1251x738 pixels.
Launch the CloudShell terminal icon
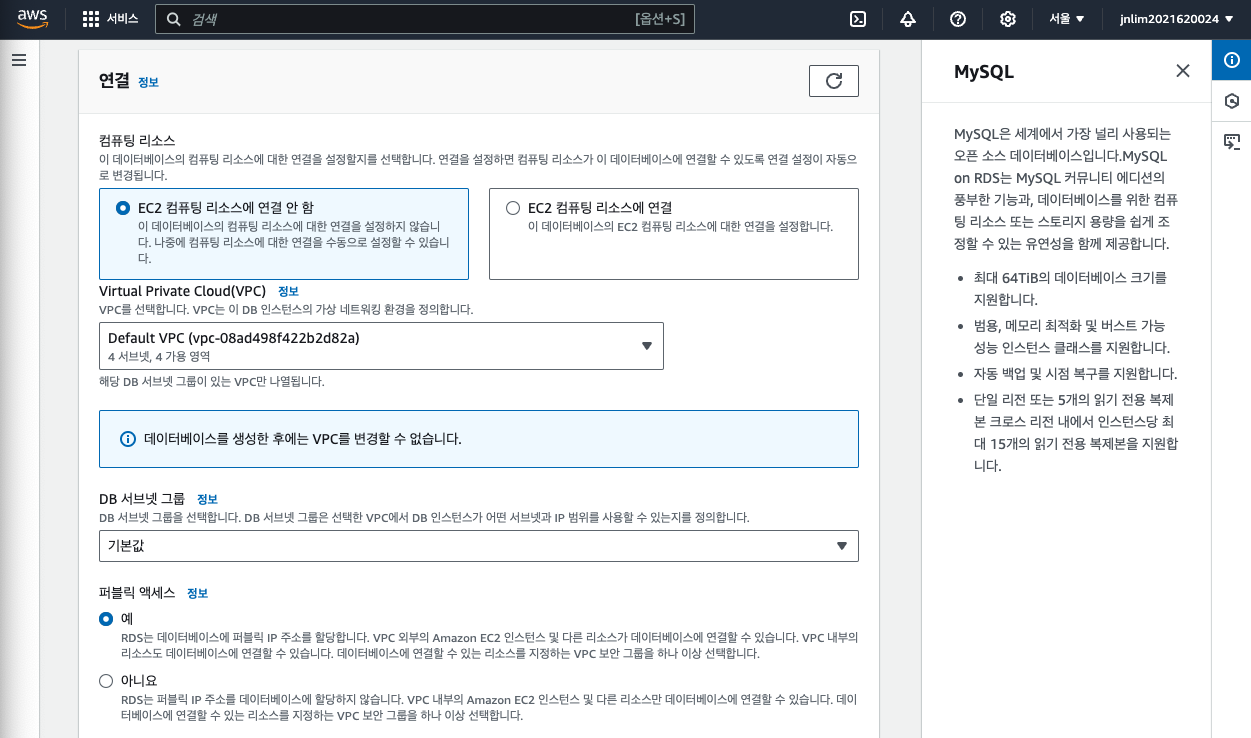pos(857,19)
